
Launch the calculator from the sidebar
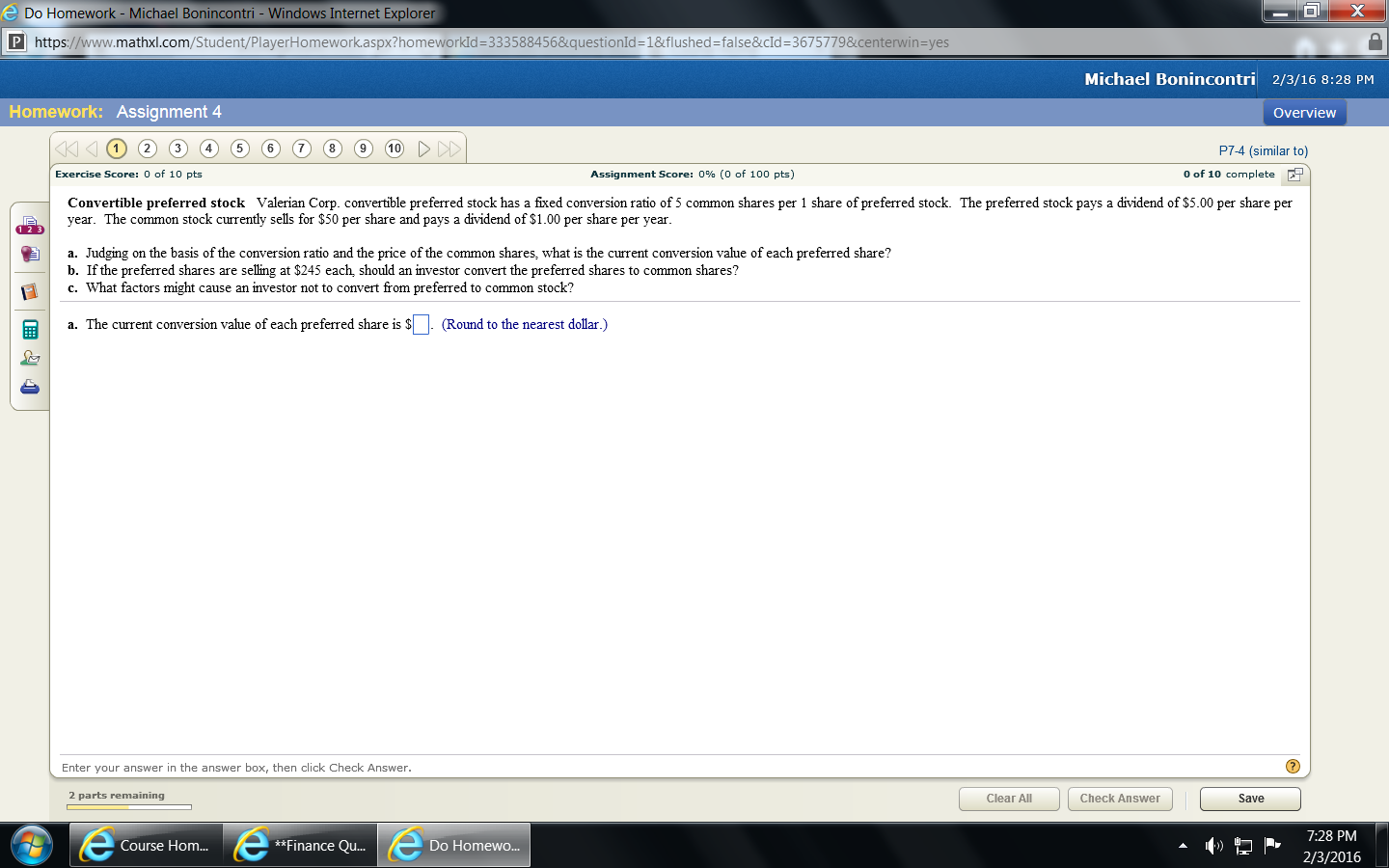point(29,327)
